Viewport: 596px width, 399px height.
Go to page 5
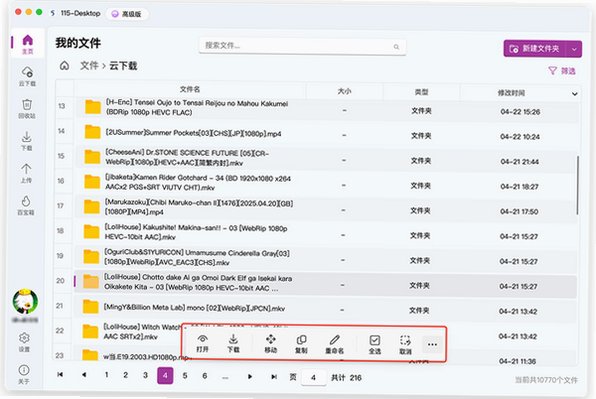click(x=185, y=375)
